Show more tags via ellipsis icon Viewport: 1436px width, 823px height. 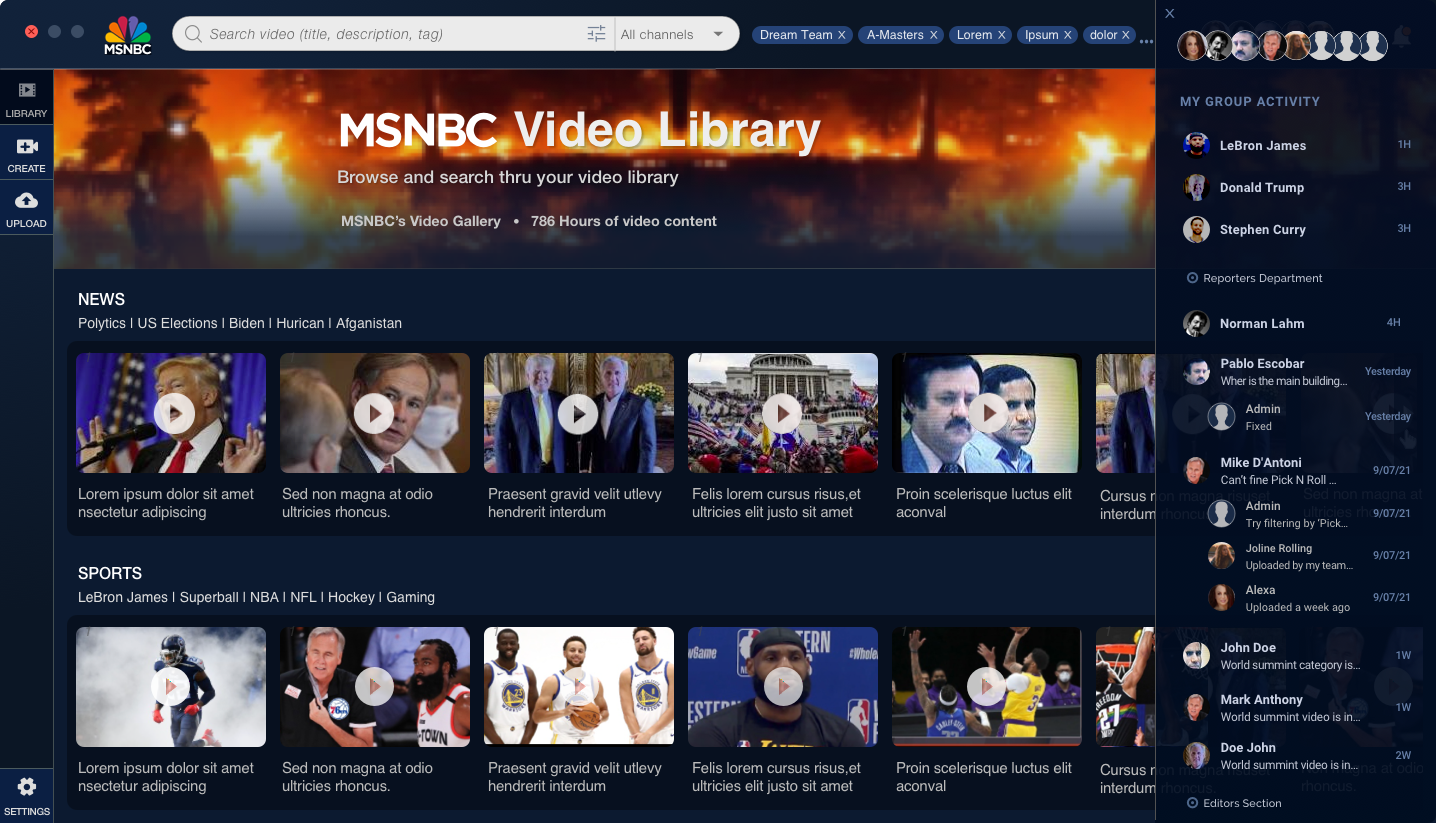tap(1146, 40)
